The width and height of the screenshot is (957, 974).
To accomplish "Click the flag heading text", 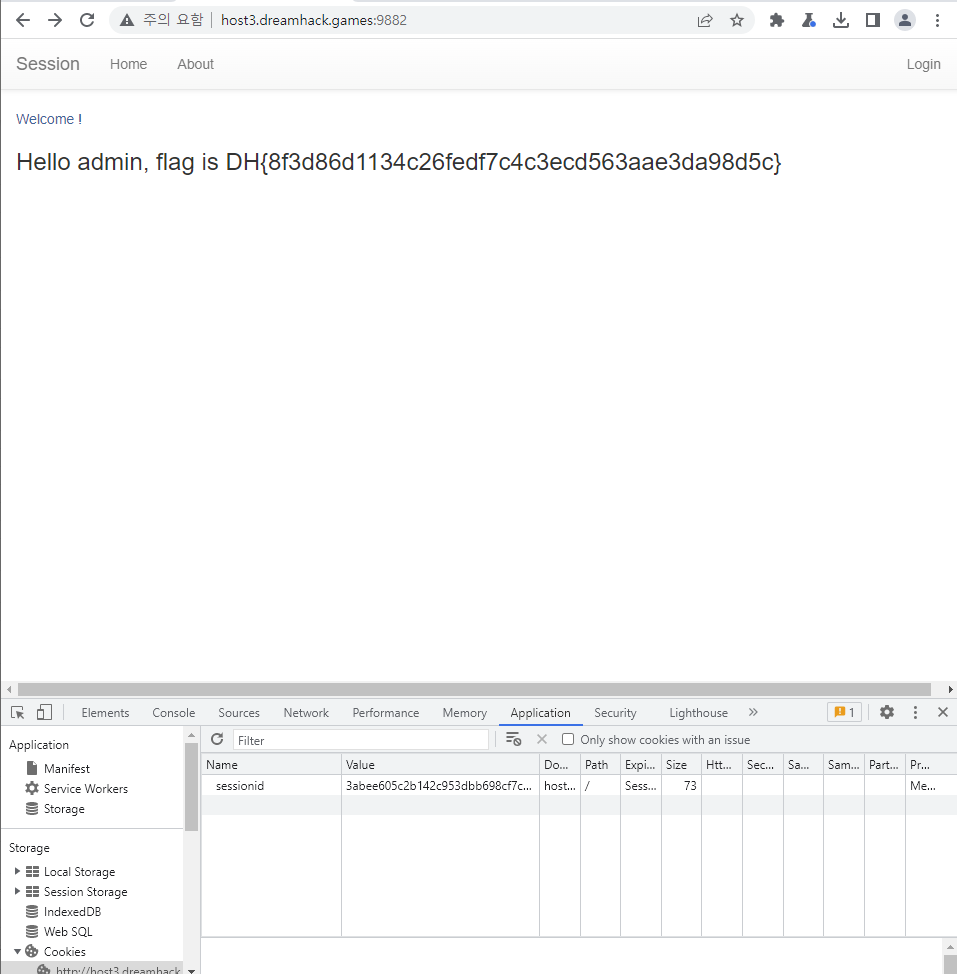I will coord(399,162).
